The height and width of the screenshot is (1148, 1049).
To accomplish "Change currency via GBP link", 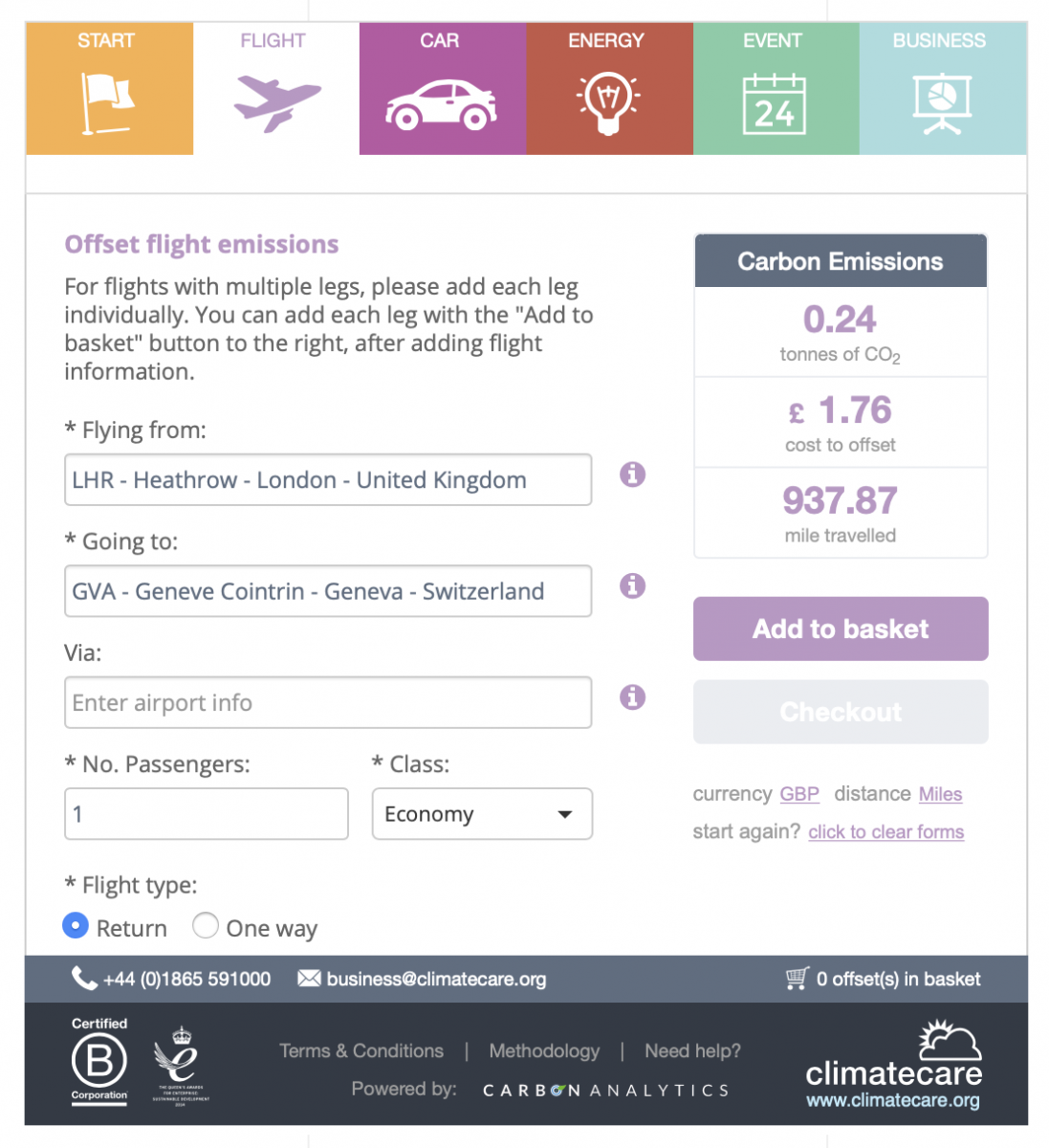I will pyautogui.click(x=799, y=794).
